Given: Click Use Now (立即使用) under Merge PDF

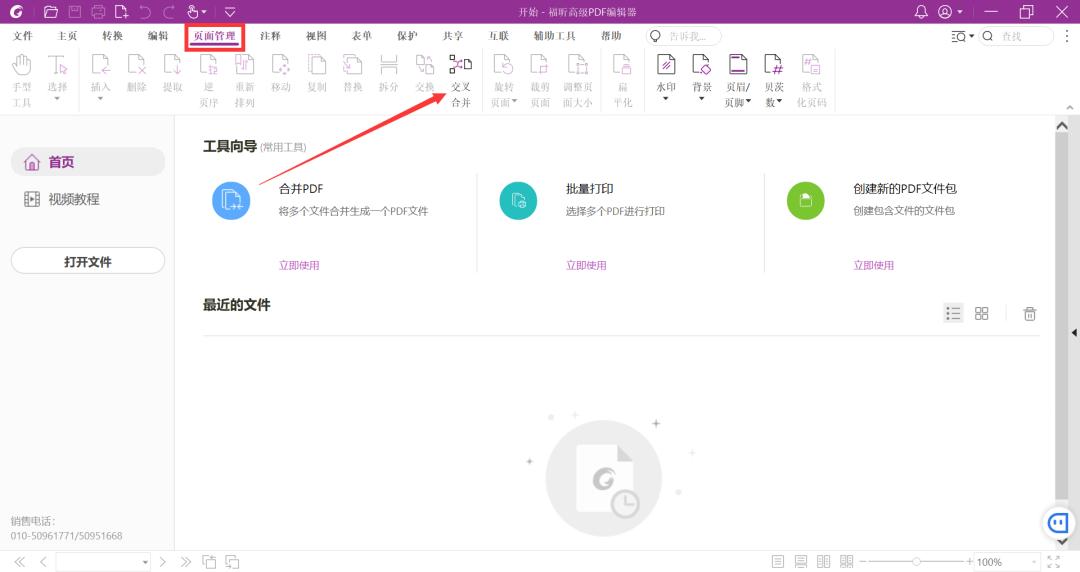Looking at the screenshot, I should point(299,265).
